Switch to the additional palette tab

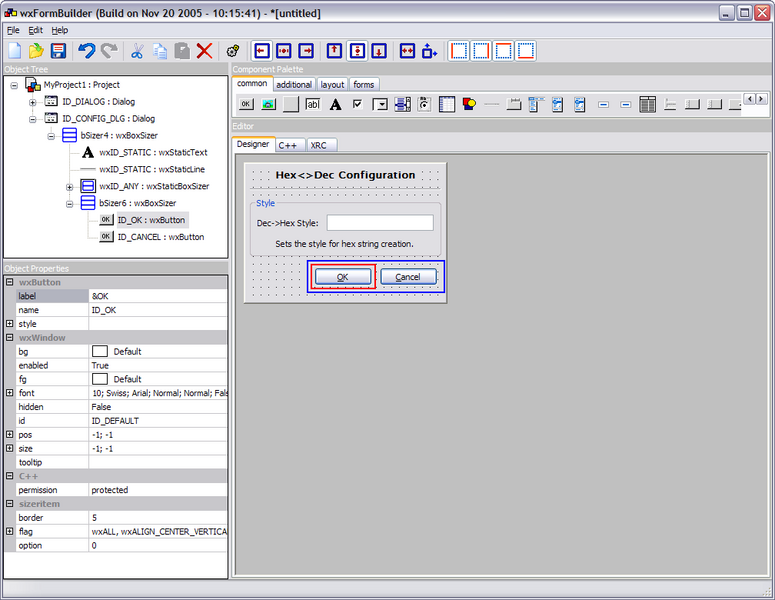pos(294,85)
